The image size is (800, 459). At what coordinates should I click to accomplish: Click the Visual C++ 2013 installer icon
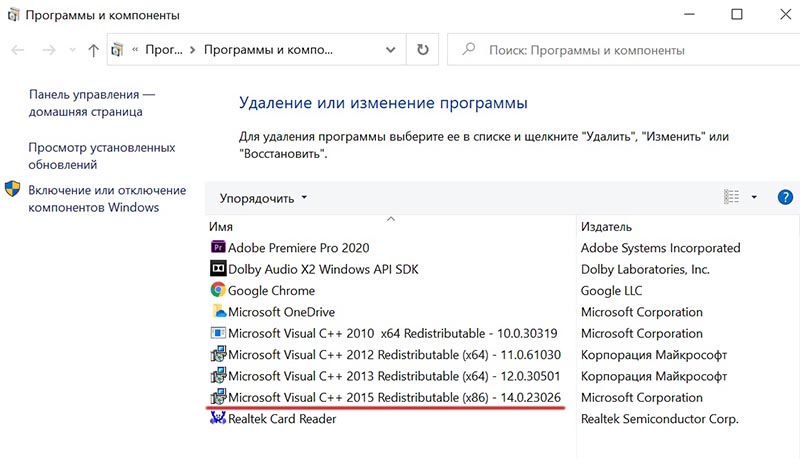point(218,375)
